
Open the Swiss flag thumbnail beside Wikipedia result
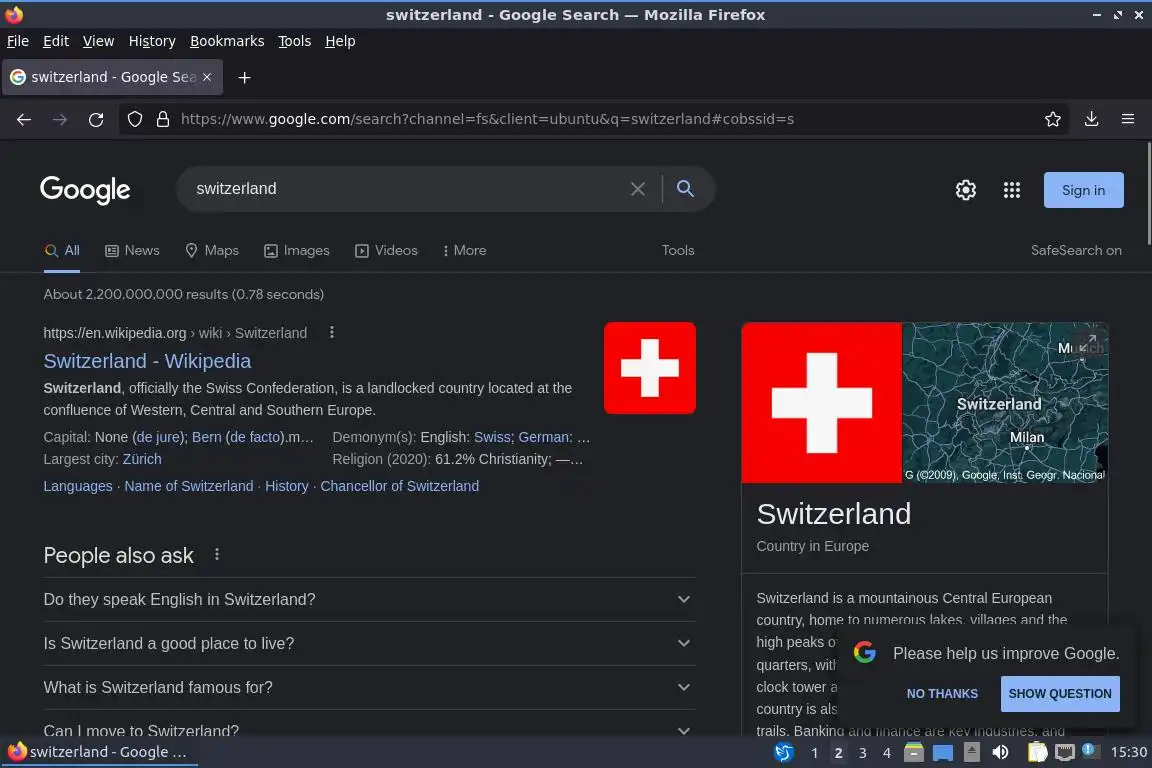649,367
